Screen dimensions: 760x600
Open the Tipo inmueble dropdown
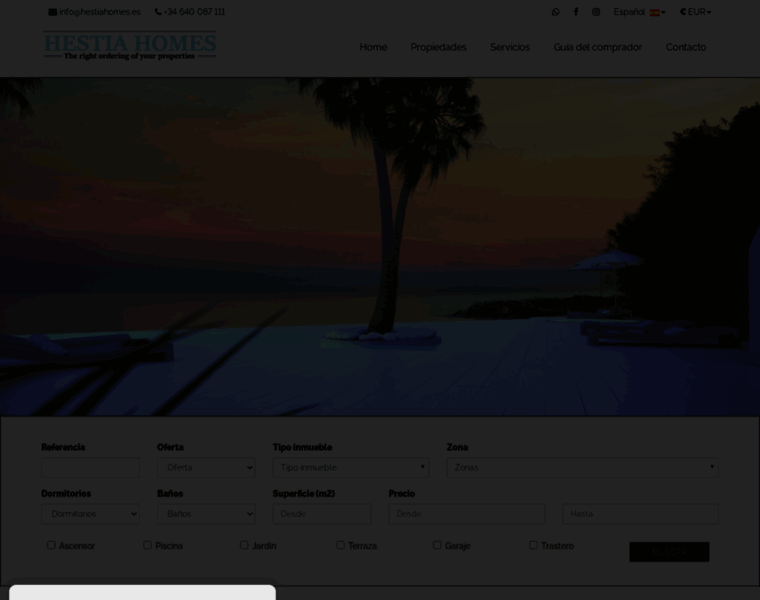click(x=351, y=468)
